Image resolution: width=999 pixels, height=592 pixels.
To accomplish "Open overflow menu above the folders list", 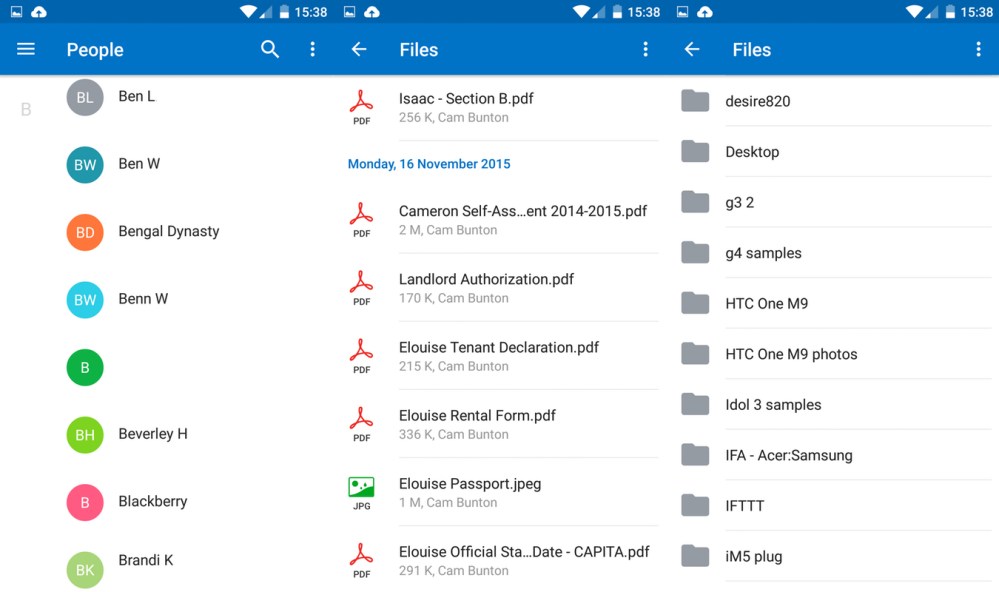I will click(x=978, y=49).
